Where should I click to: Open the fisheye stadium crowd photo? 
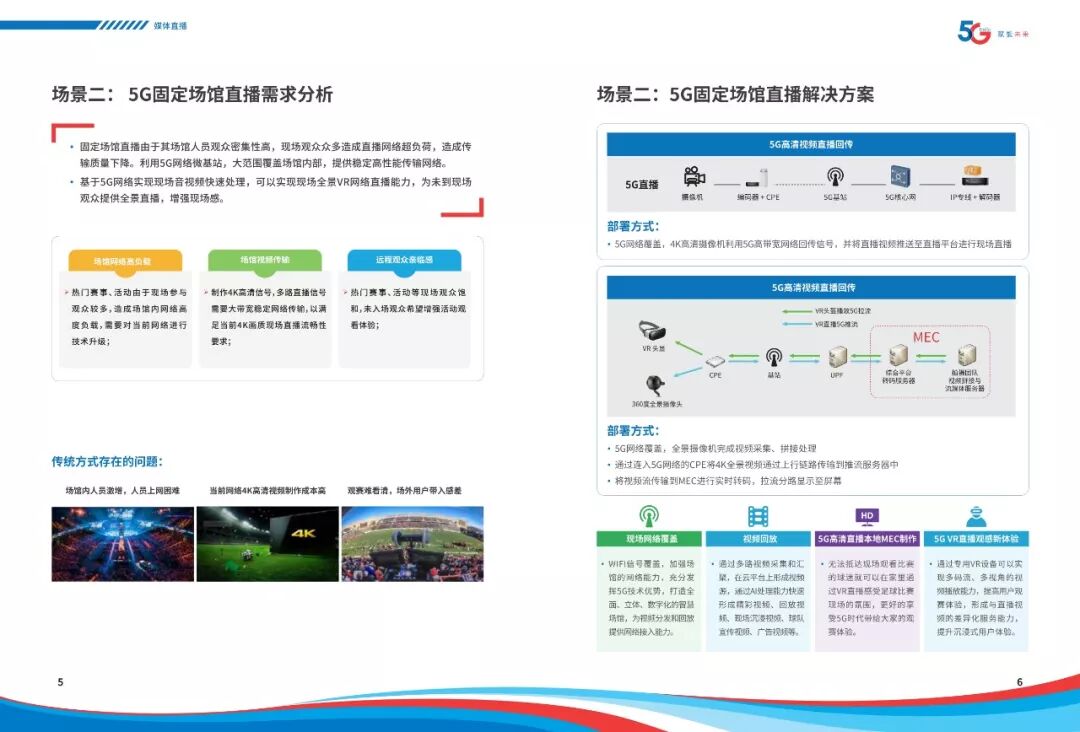click(413, 544)
